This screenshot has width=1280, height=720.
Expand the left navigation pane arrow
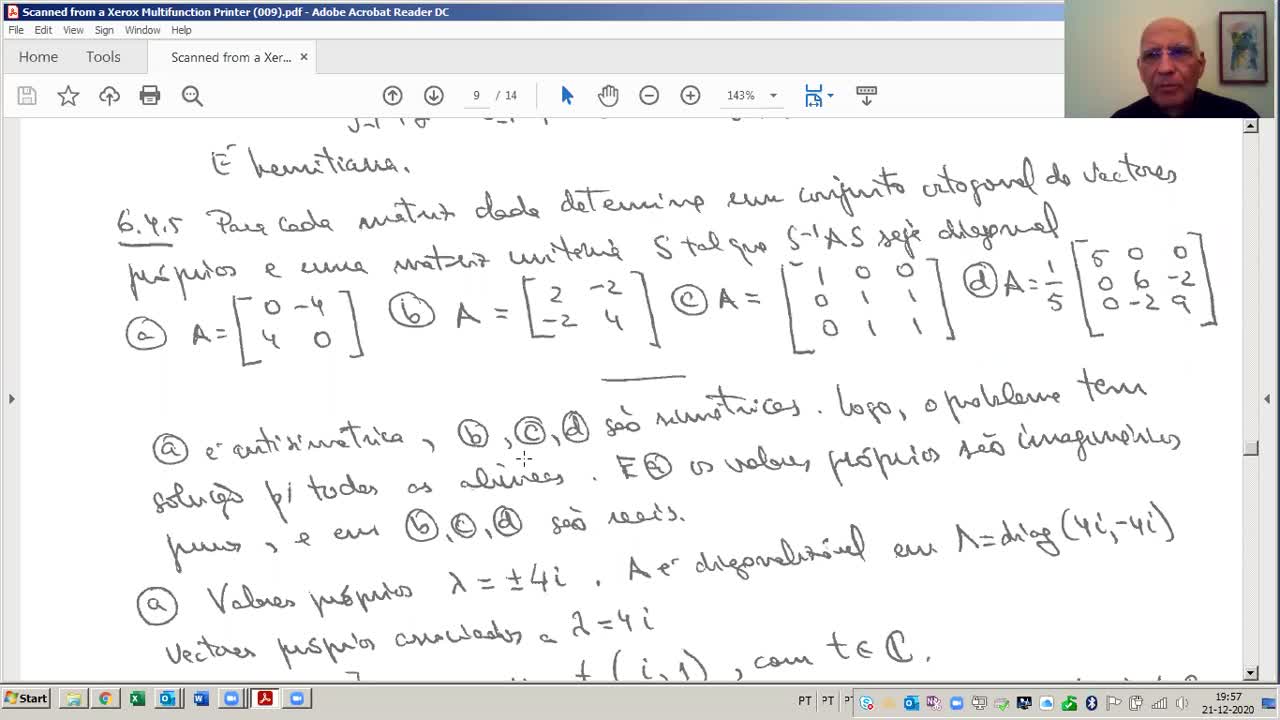[11, 399]
